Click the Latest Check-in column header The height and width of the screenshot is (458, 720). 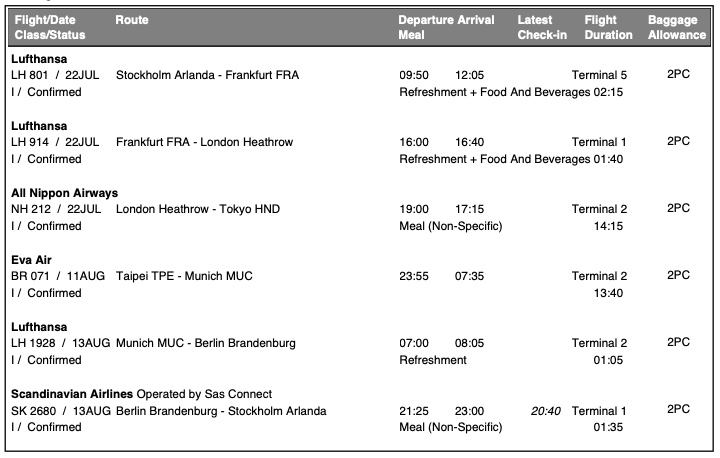542,28
